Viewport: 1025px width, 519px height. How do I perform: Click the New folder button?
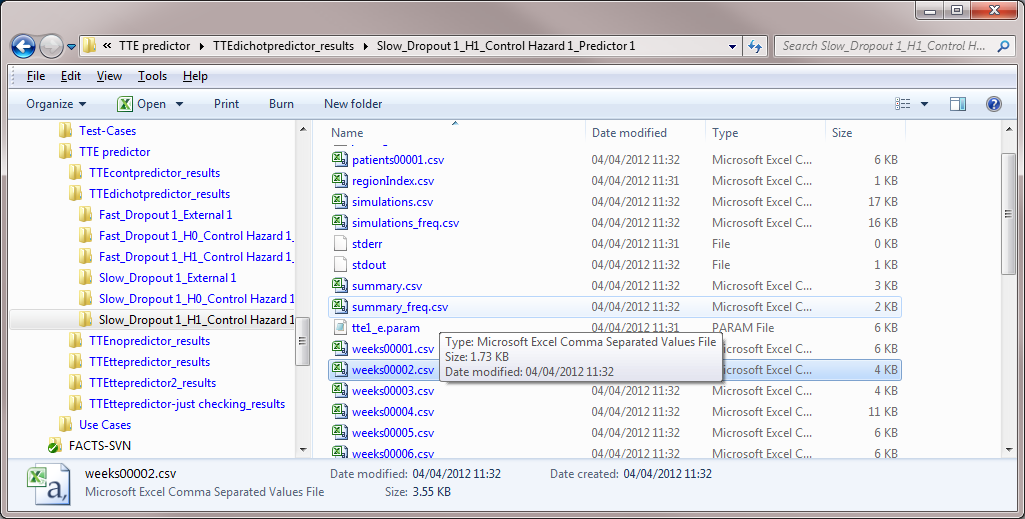[x=353, y=104]
